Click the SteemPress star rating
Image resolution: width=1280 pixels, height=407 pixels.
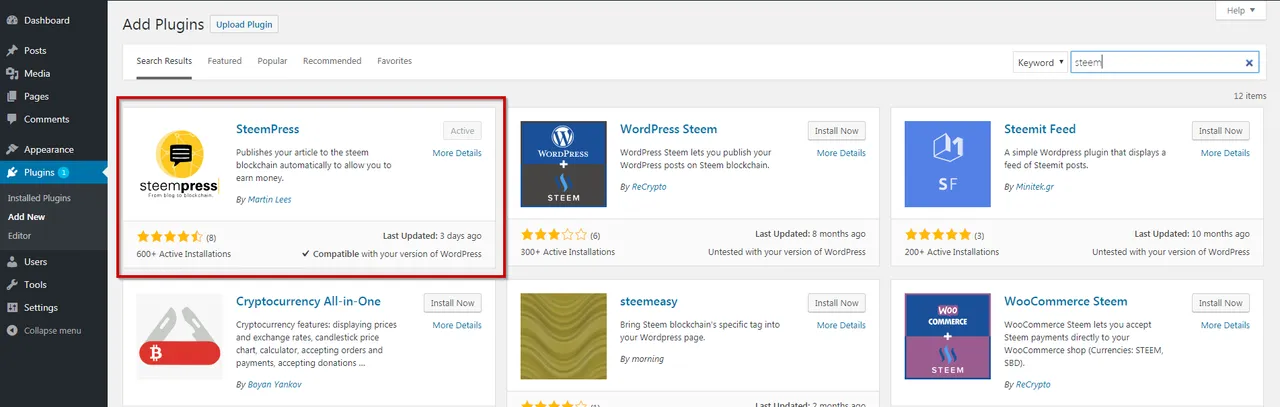coord(170,236)
